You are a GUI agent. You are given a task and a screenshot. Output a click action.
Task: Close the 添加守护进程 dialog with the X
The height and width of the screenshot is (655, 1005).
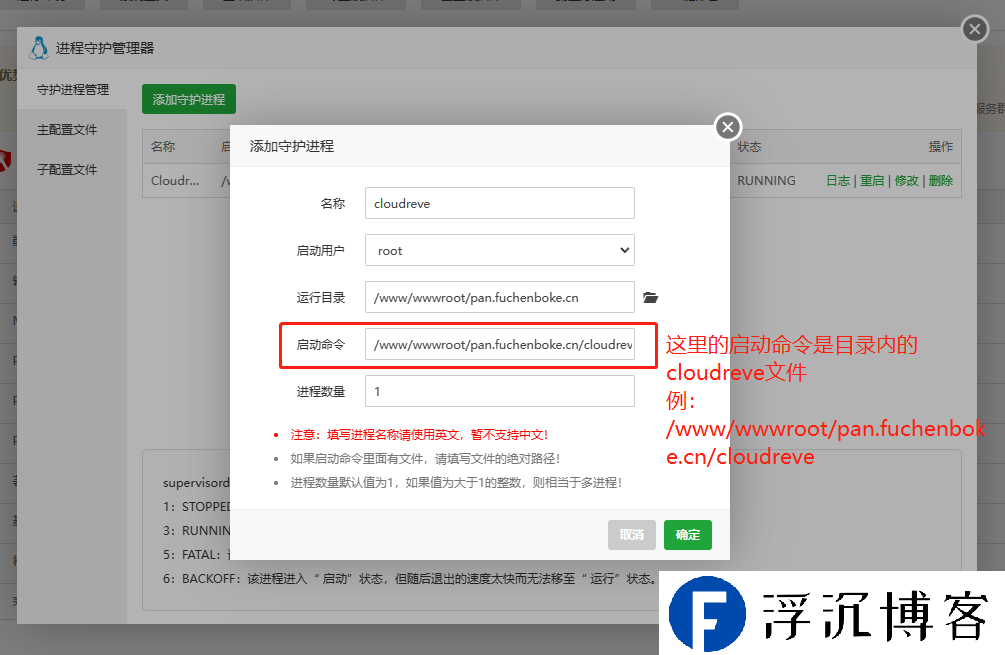pyautogui.click(x=727, y=127)
